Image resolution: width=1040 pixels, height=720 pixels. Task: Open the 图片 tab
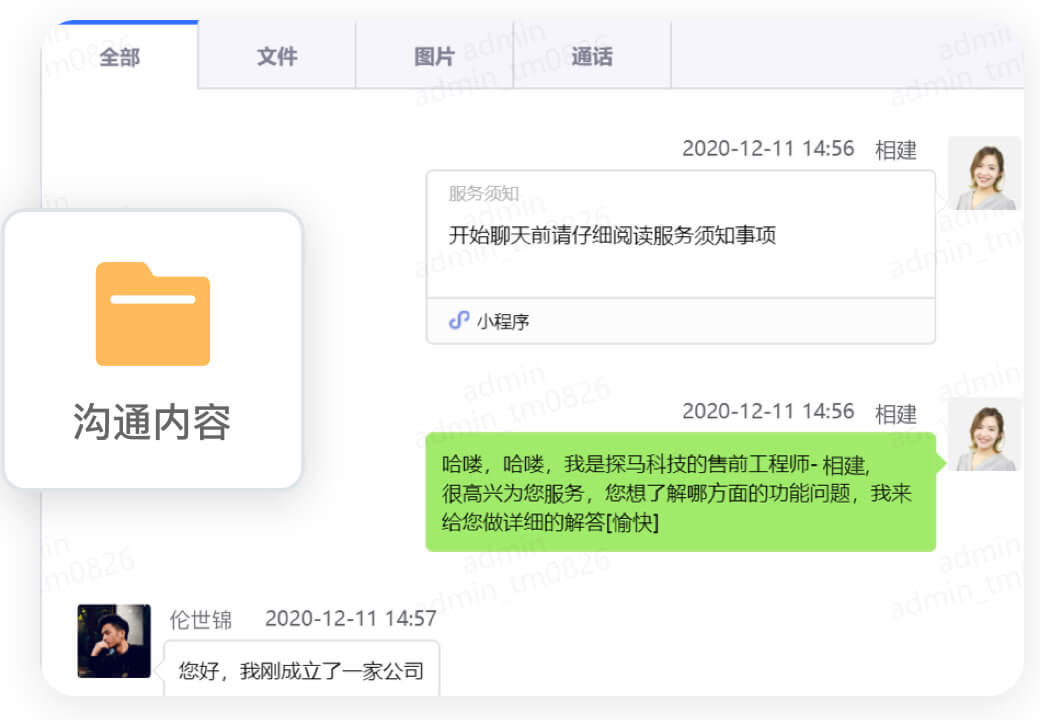point(434,56)
